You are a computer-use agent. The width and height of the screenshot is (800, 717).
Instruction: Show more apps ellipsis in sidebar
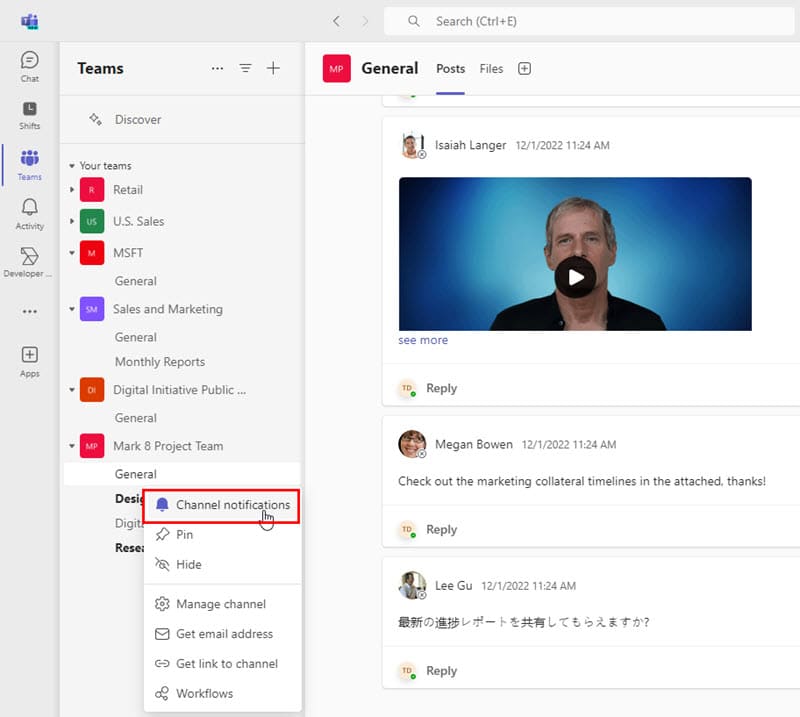point(30,311)
